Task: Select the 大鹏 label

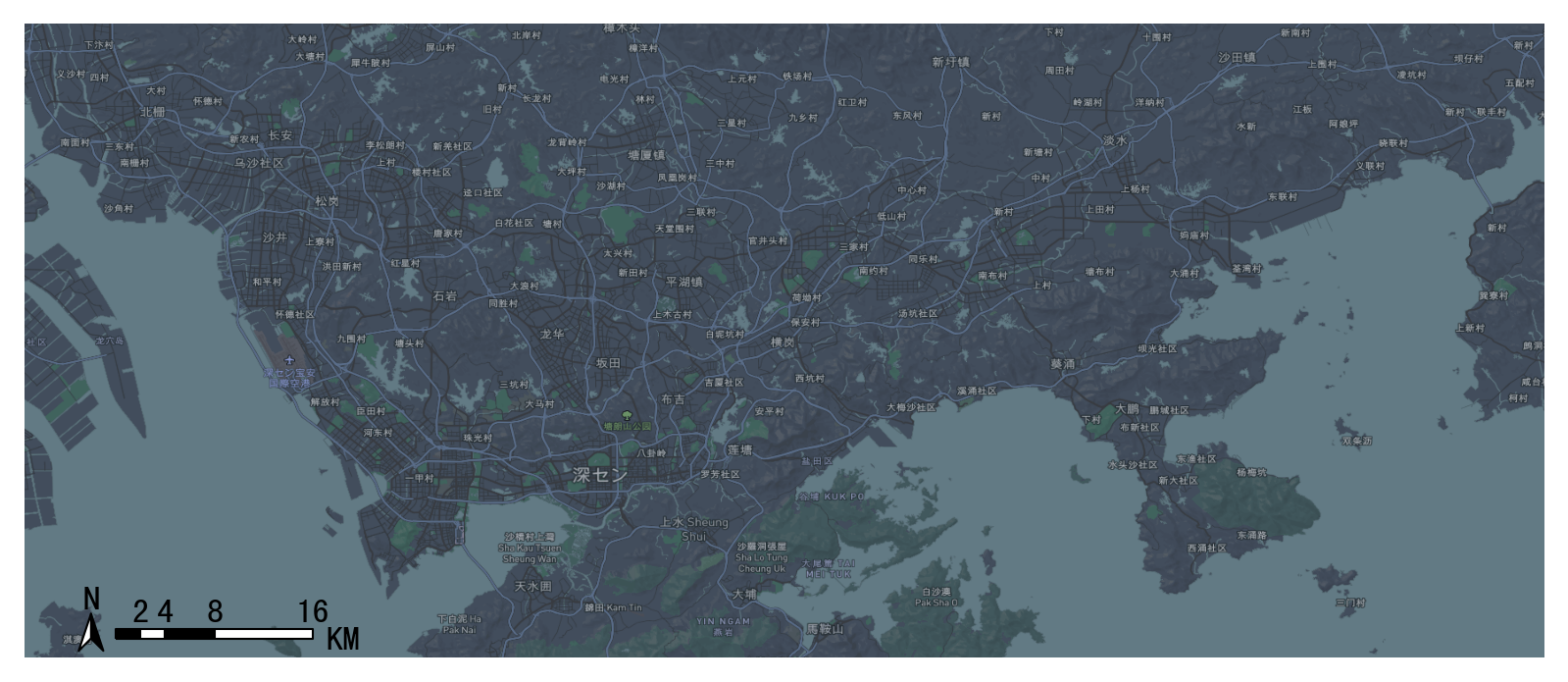Action: (x=1127, y=408)
